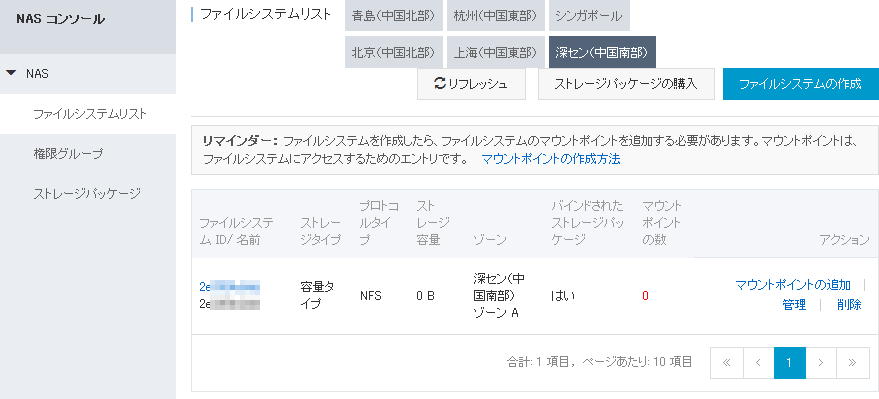Click the 容量タイプ storage type cell
879x399 pixels.
coord(317,296)
